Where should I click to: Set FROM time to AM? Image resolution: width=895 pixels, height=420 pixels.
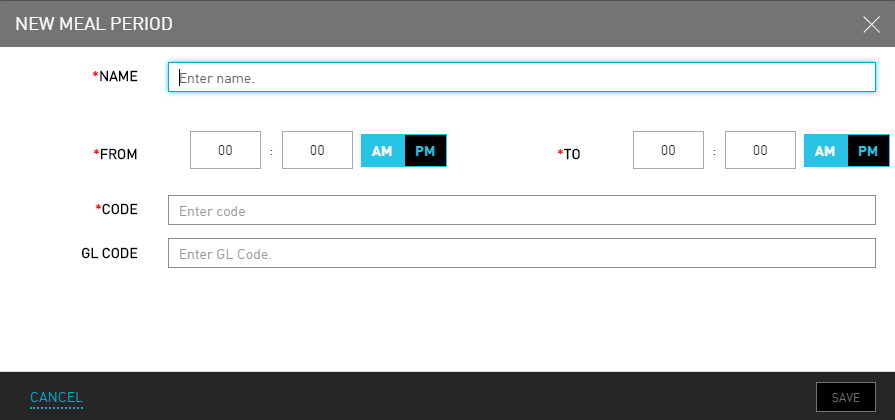click(x=382, y=151)
